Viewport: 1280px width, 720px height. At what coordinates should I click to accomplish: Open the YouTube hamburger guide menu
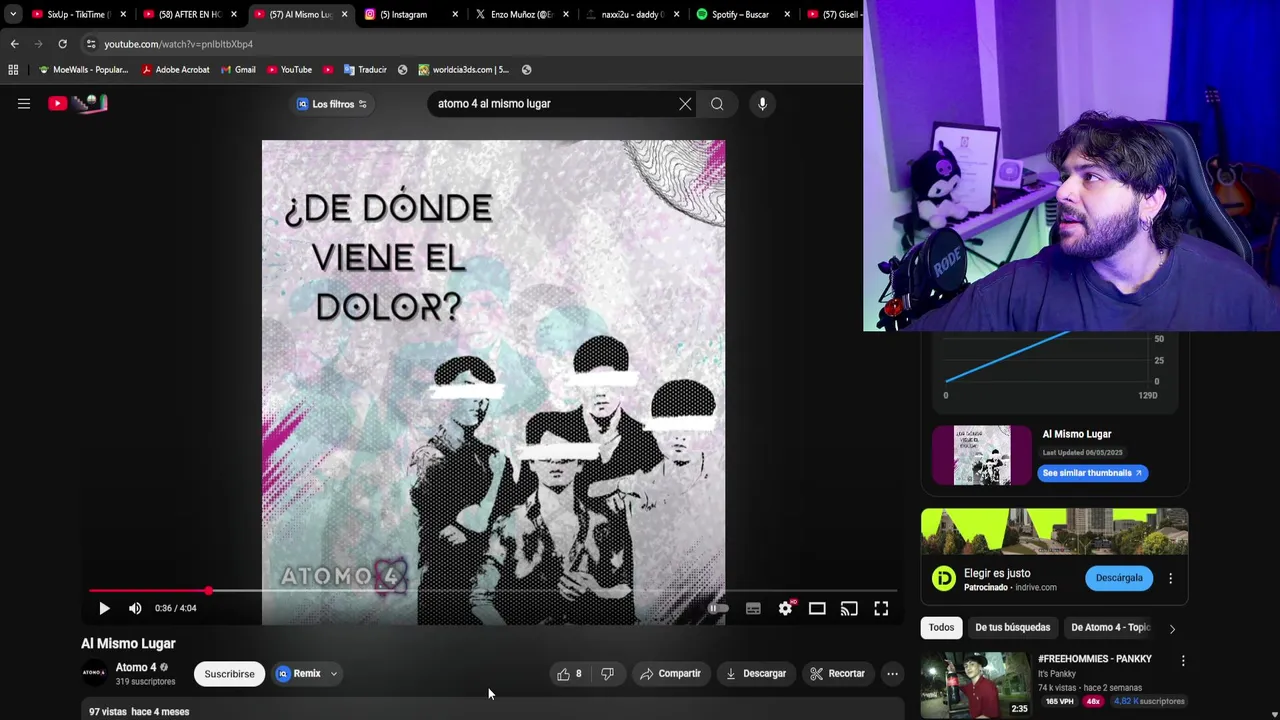24,104
